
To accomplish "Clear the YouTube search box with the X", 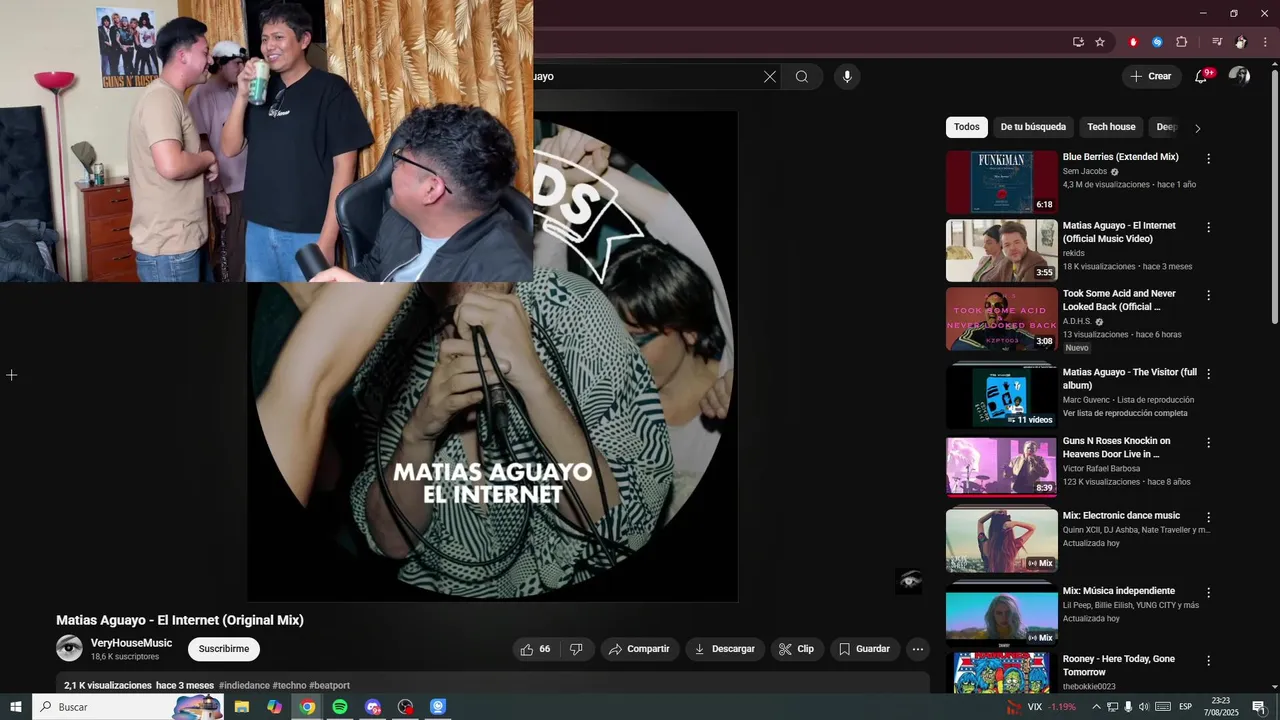I will point(770,76).
